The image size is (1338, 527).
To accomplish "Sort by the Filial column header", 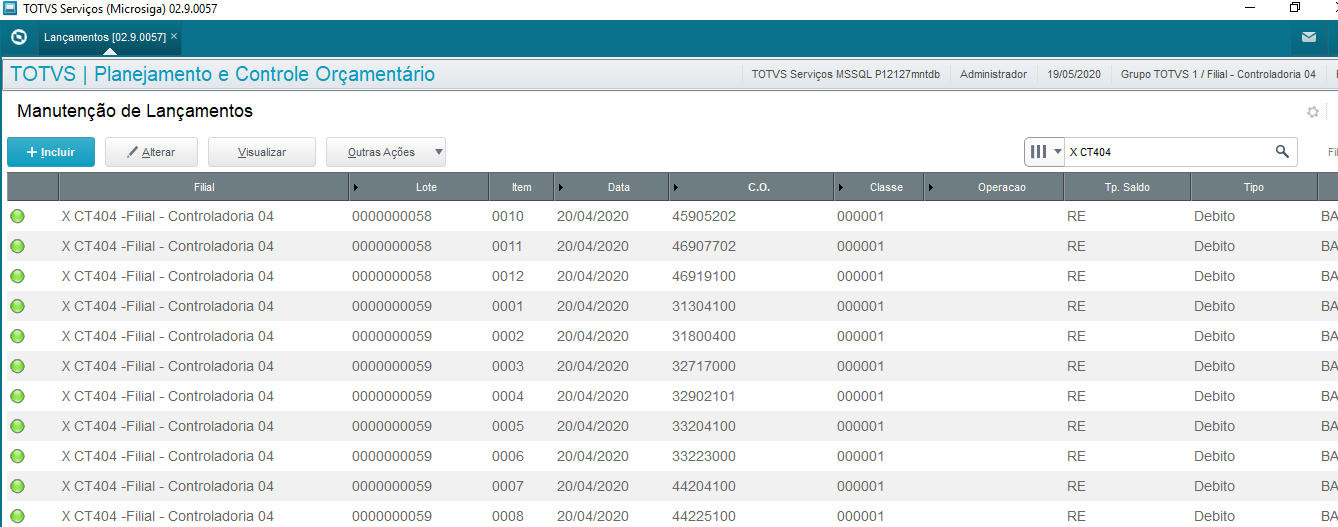I will (x=204, y=187).
